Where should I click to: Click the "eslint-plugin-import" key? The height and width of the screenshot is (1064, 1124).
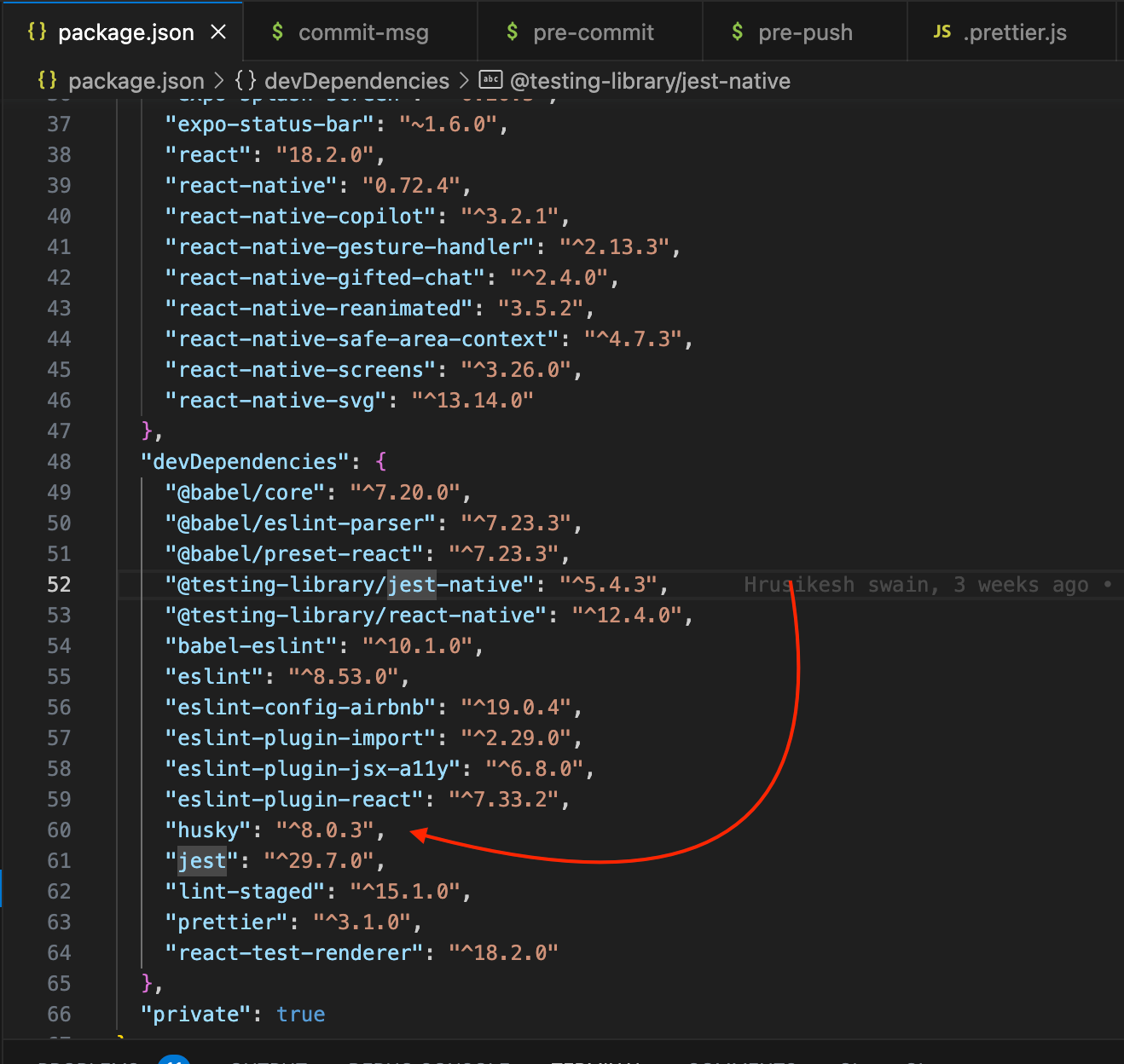[300, 738]
